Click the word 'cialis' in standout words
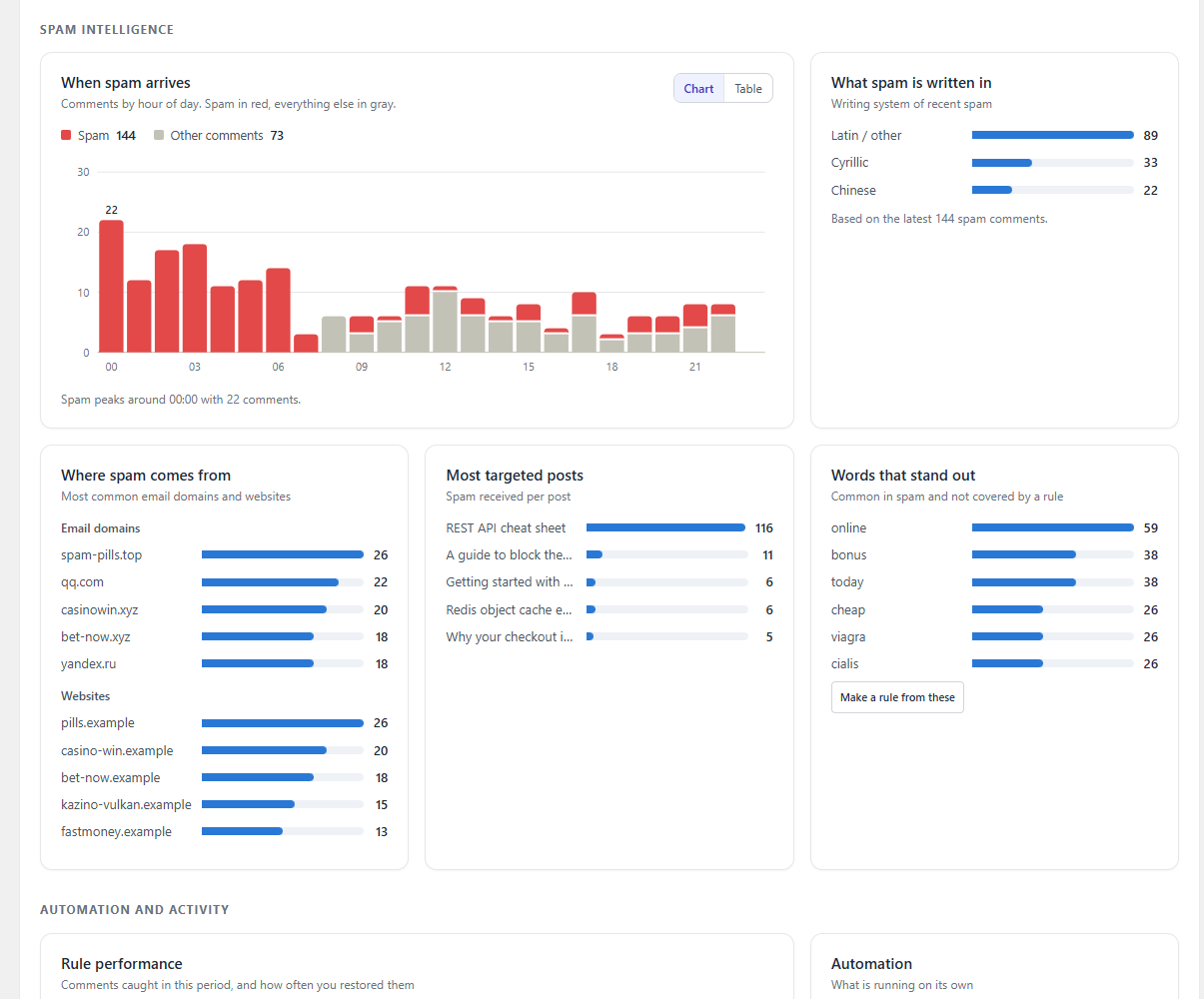1204x999 pixels. [x=844, y=663]
